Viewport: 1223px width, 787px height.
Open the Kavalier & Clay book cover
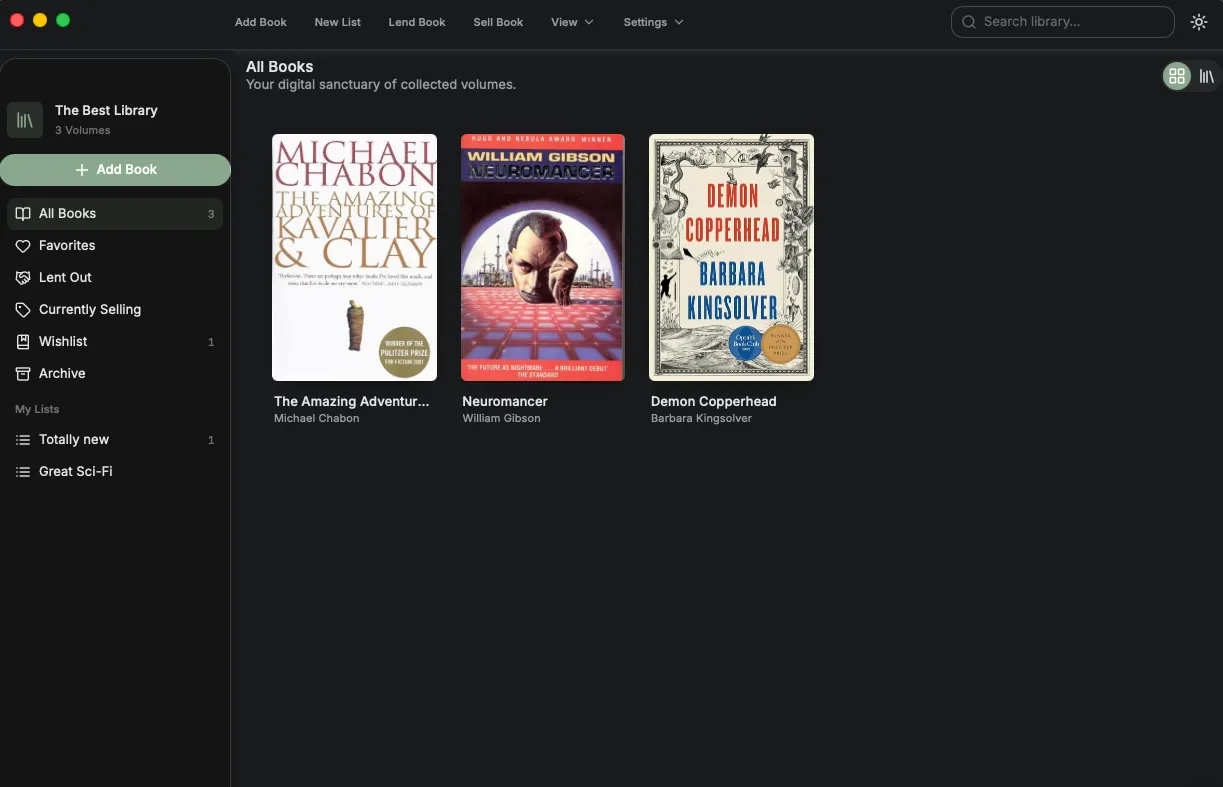[354, 257]
